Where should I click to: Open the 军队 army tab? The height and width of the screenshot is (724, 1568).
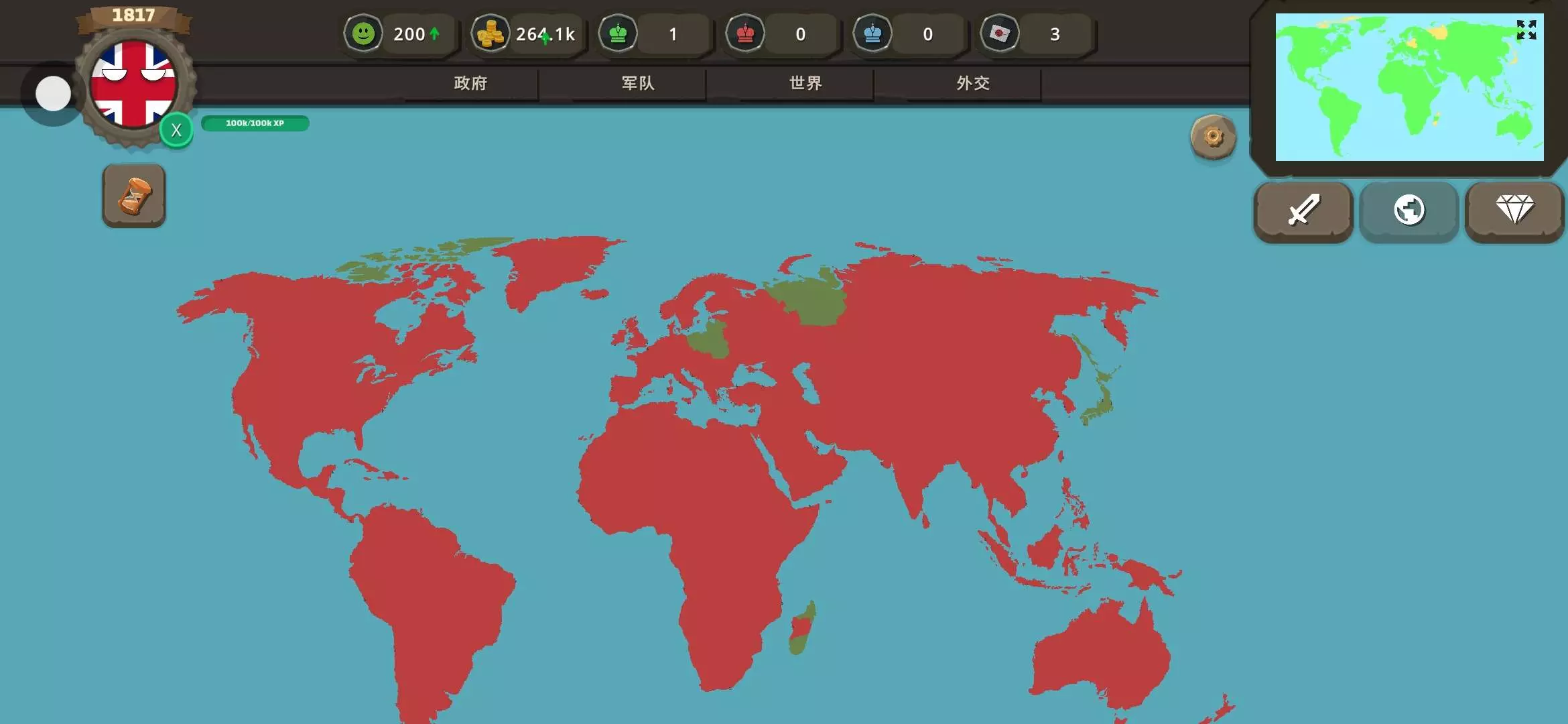tap(638, 83)
